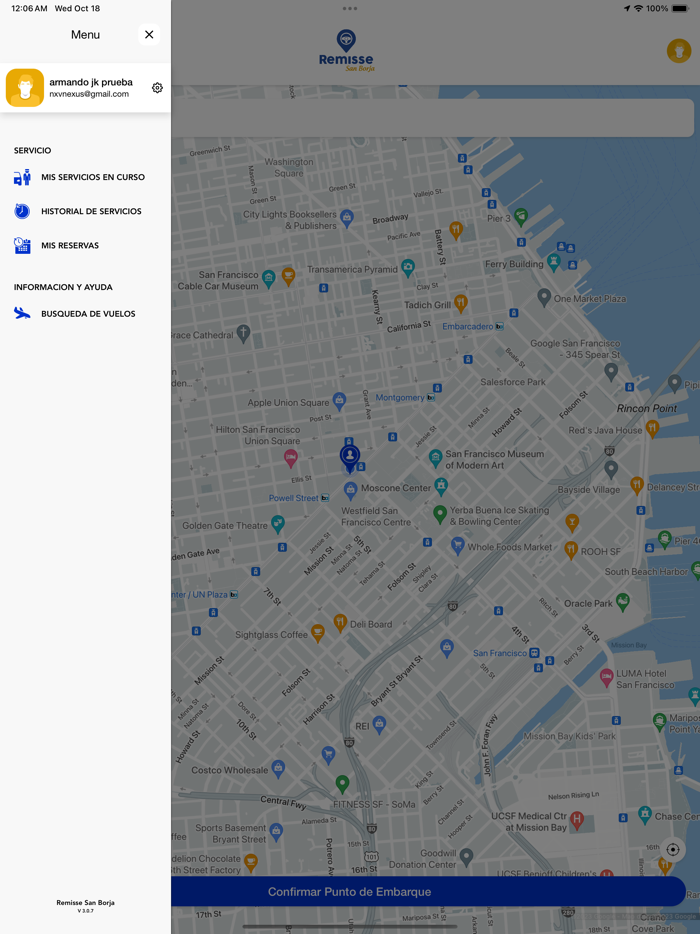
Task: Tap Goodwill Donation Center marker
Action: pos(466,858)
